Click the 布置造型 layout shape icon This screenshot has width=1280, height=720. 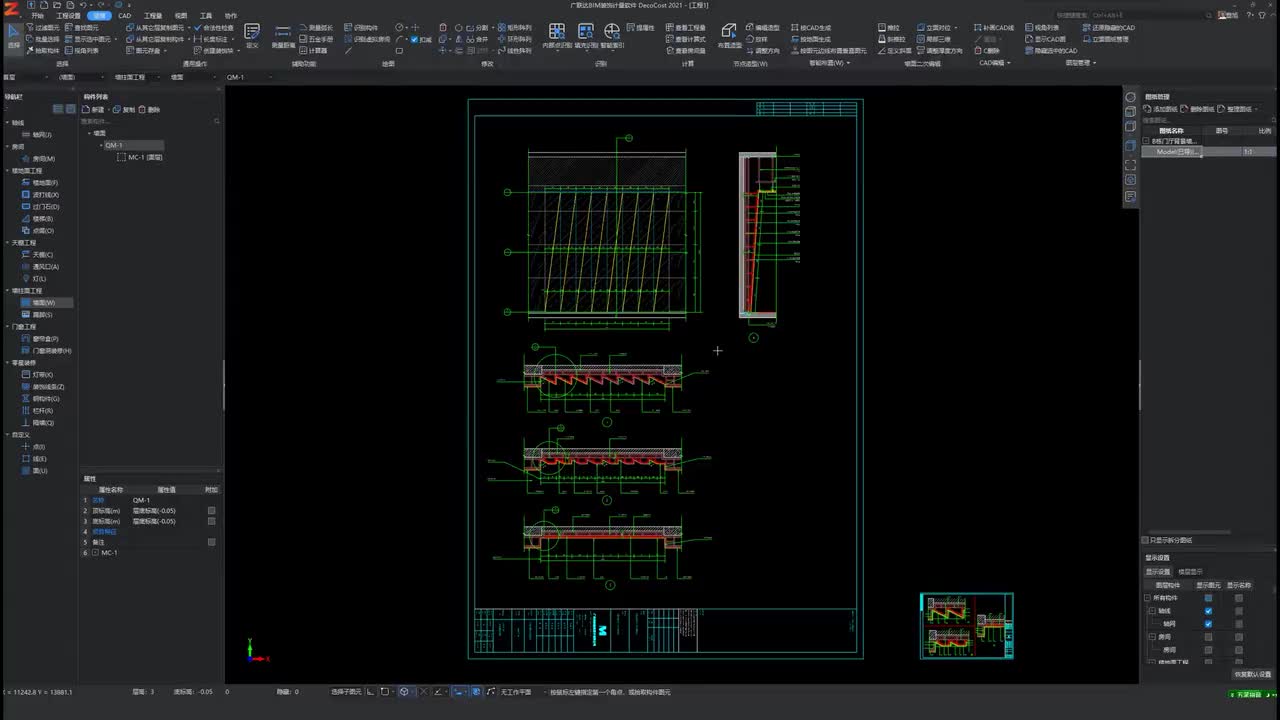click(730, 32)
